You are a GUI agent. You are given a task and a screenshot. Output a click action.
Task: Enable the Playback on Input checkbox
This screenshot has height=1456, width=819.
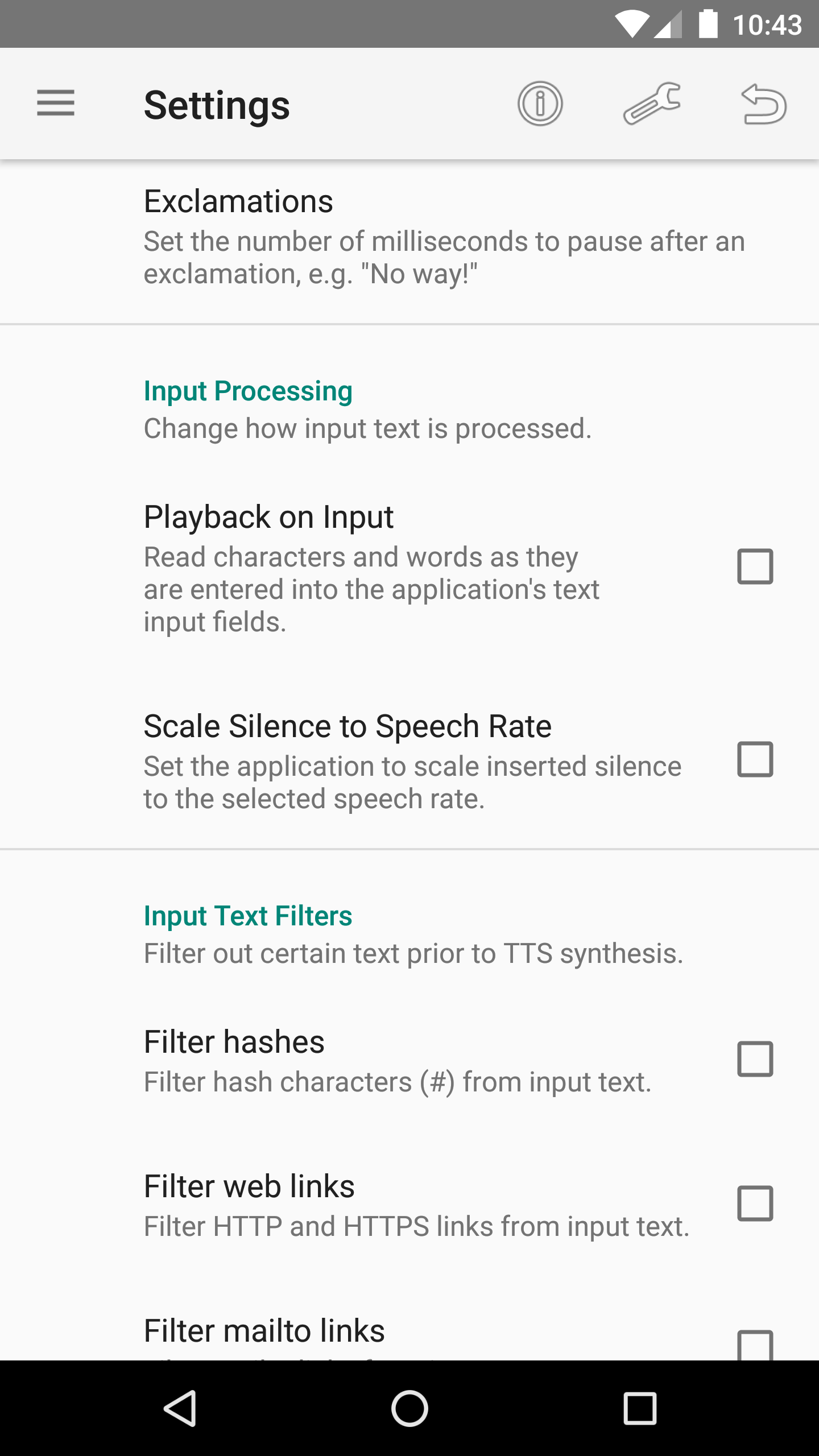[755, 566]
